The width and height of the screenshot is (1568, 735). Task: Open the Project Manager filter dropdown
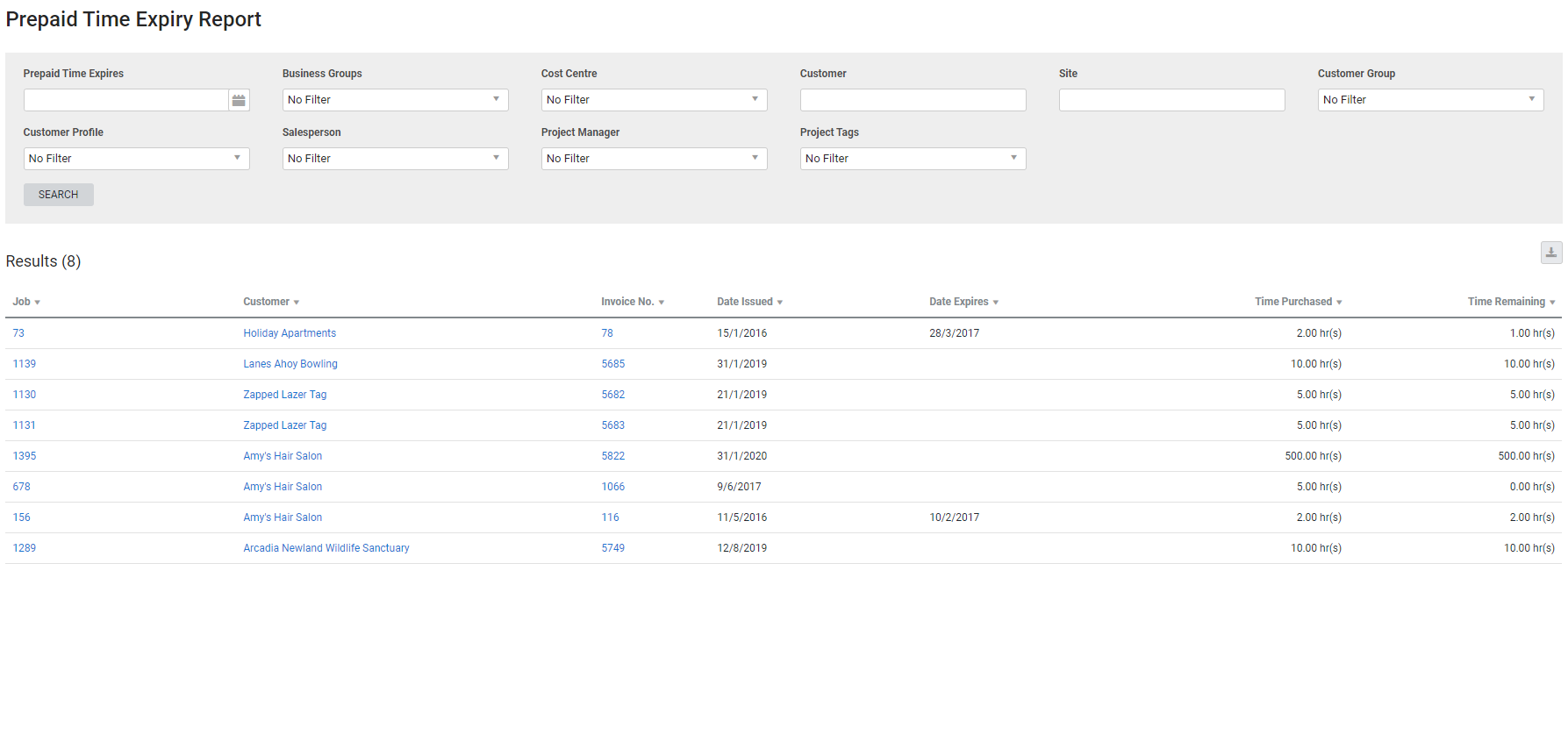655,159
